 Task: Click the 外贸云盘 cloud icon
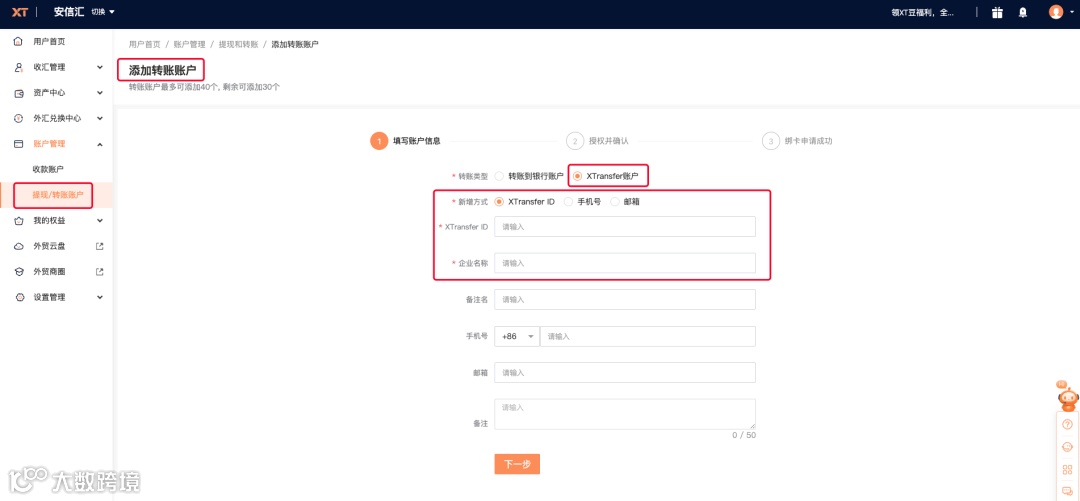[19, 246]
